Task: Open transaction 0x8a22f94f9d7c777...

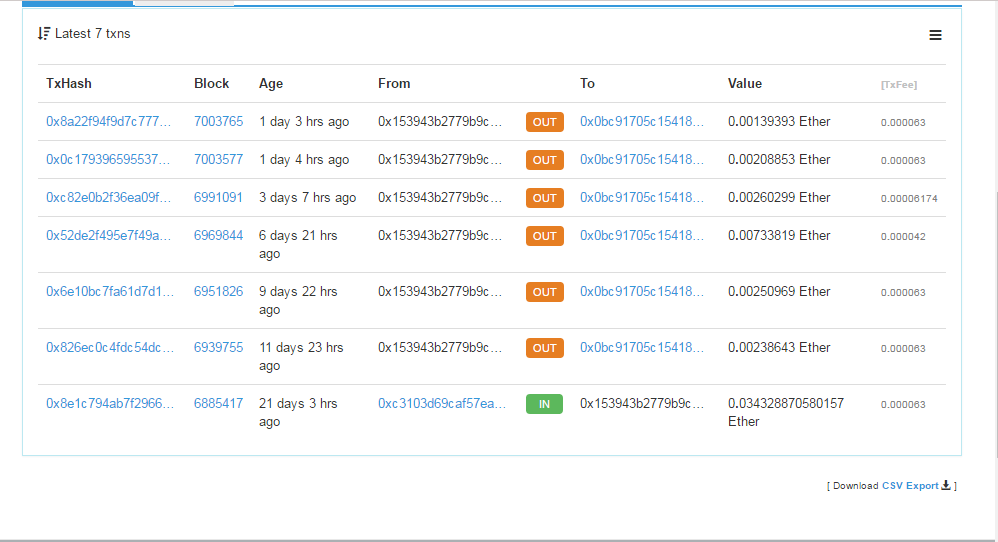Action: (x=108, y=122)
